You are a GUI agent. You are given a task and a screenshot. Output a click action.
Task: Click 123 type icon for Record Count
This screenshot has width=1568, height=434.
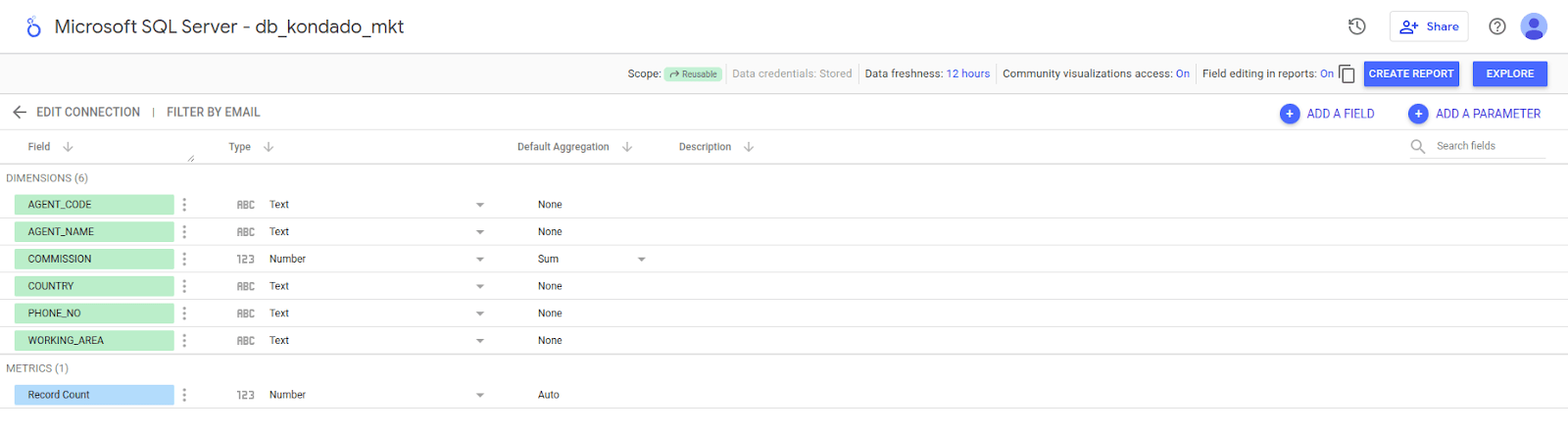pyautogui.click(x=246, y=395)
